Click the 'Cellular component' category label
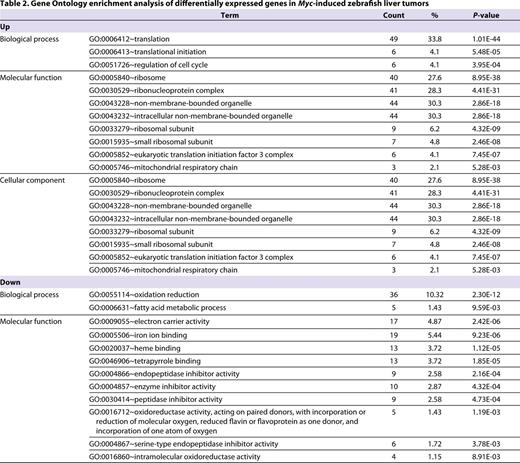This screenshot has height=463, width=520. (32, 180)
